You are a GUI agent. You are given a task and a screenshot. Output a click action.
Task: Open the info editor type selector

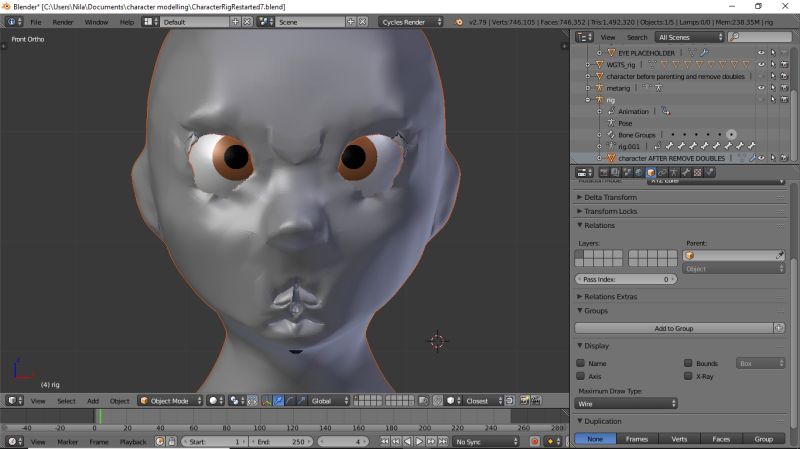coord(14,22)
